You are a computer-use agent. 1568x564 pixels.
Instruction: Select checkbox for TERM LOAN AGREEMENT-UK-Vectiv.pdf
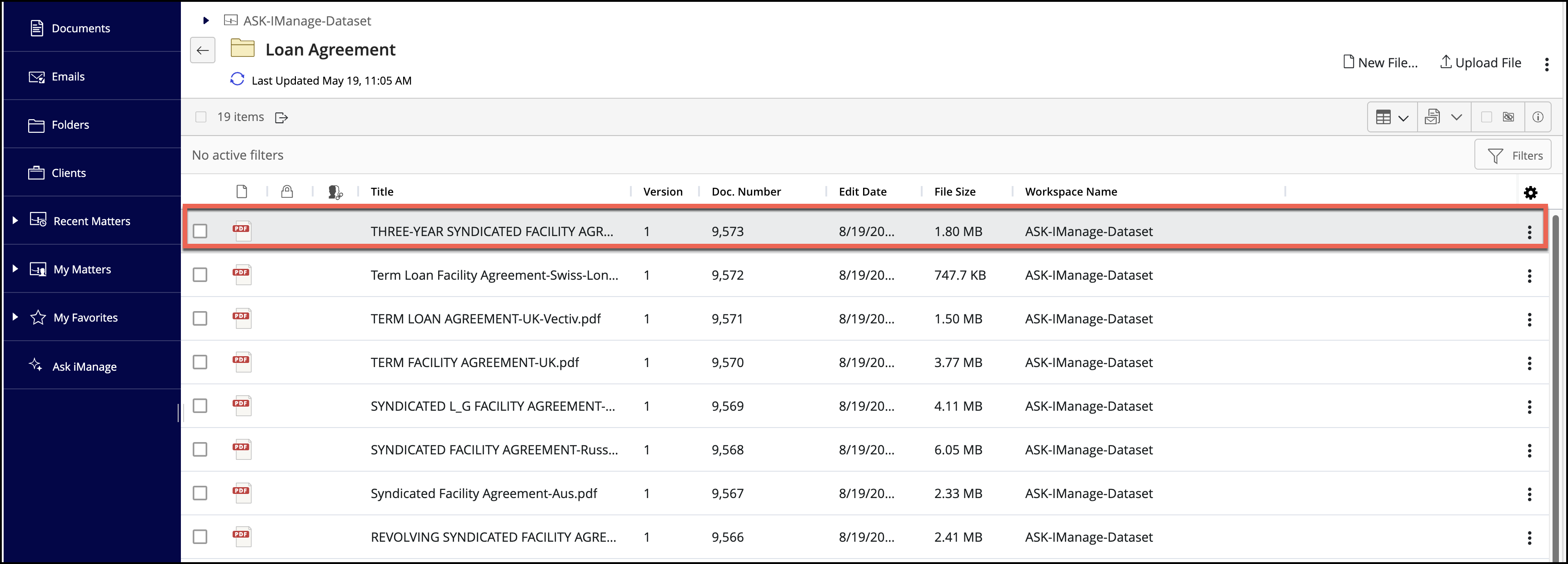pos(200,318)
